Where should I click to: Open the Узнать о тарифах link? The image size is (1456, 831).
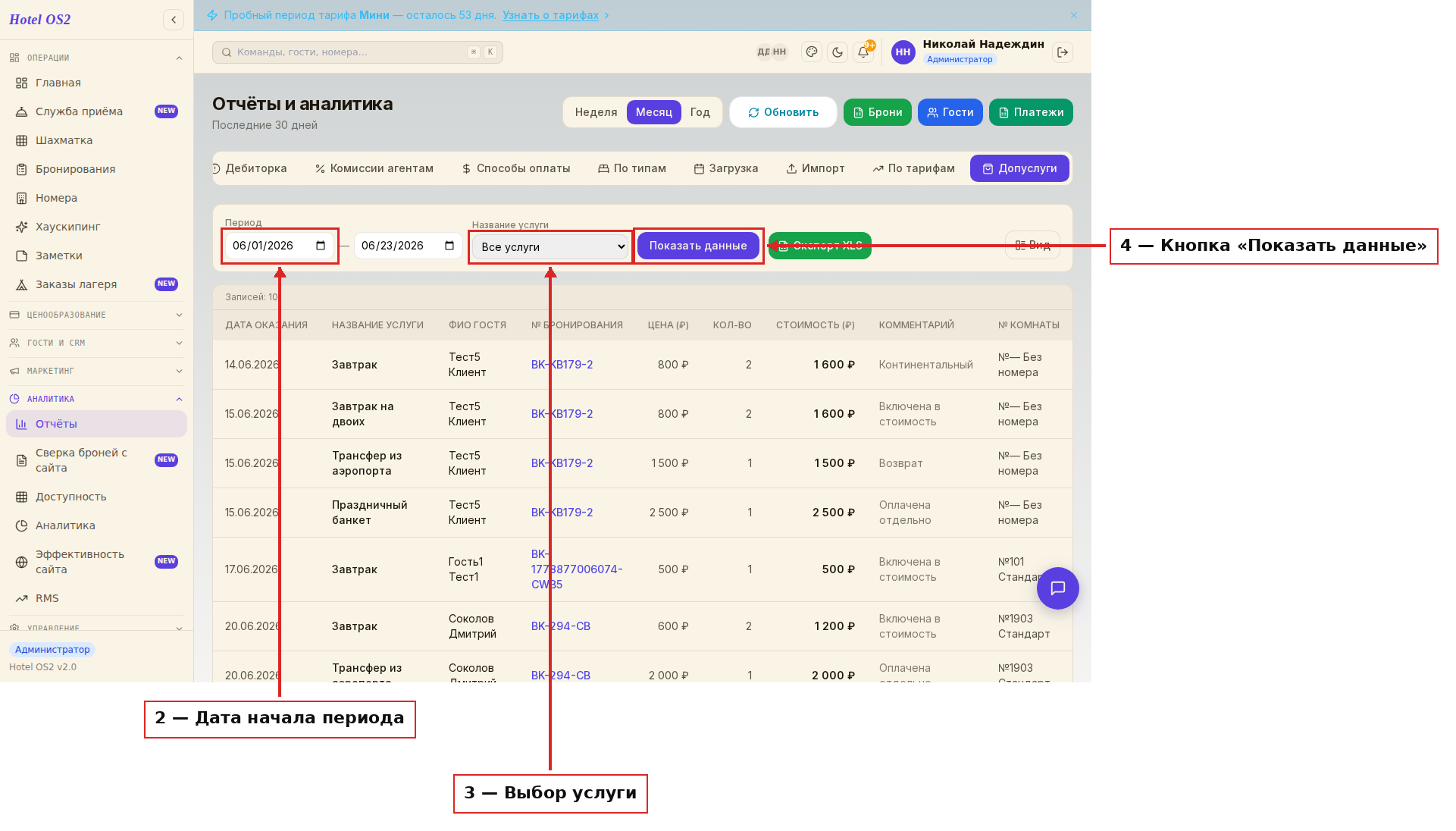(550, 15)
